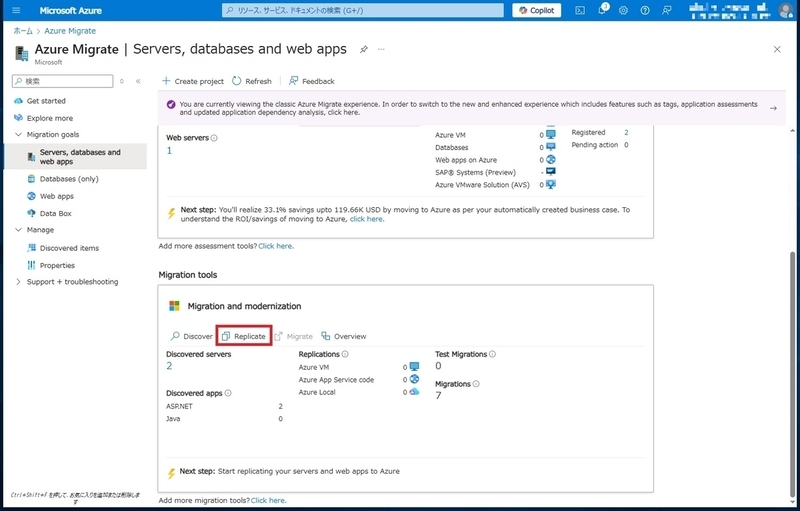The width and height of the screenshot is (800, 511).
Task: Open Copilot
Action: pos(536,10)
